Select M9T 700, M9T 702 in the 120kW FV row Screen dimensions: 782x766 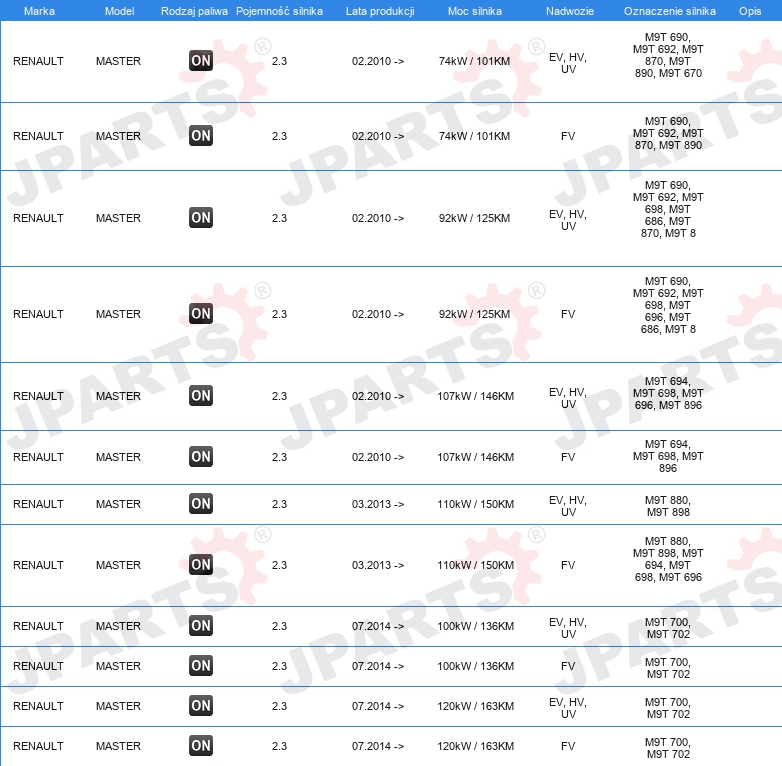click(x=668, y=748)
